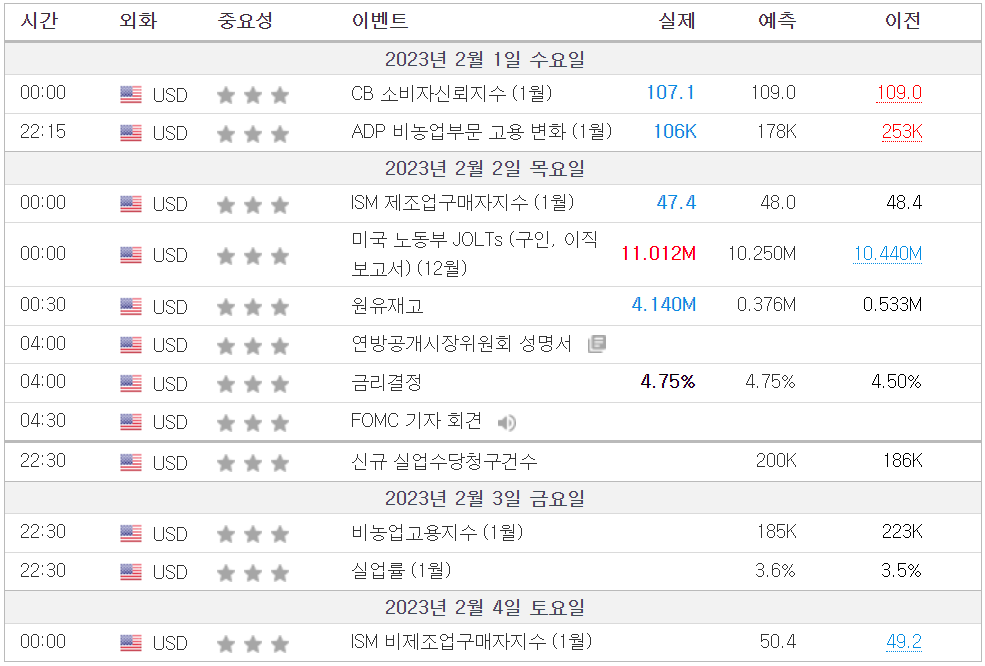
Task: Select US flag in ISM 제조업구매자지수 row
Action: [x=131, y=204]
